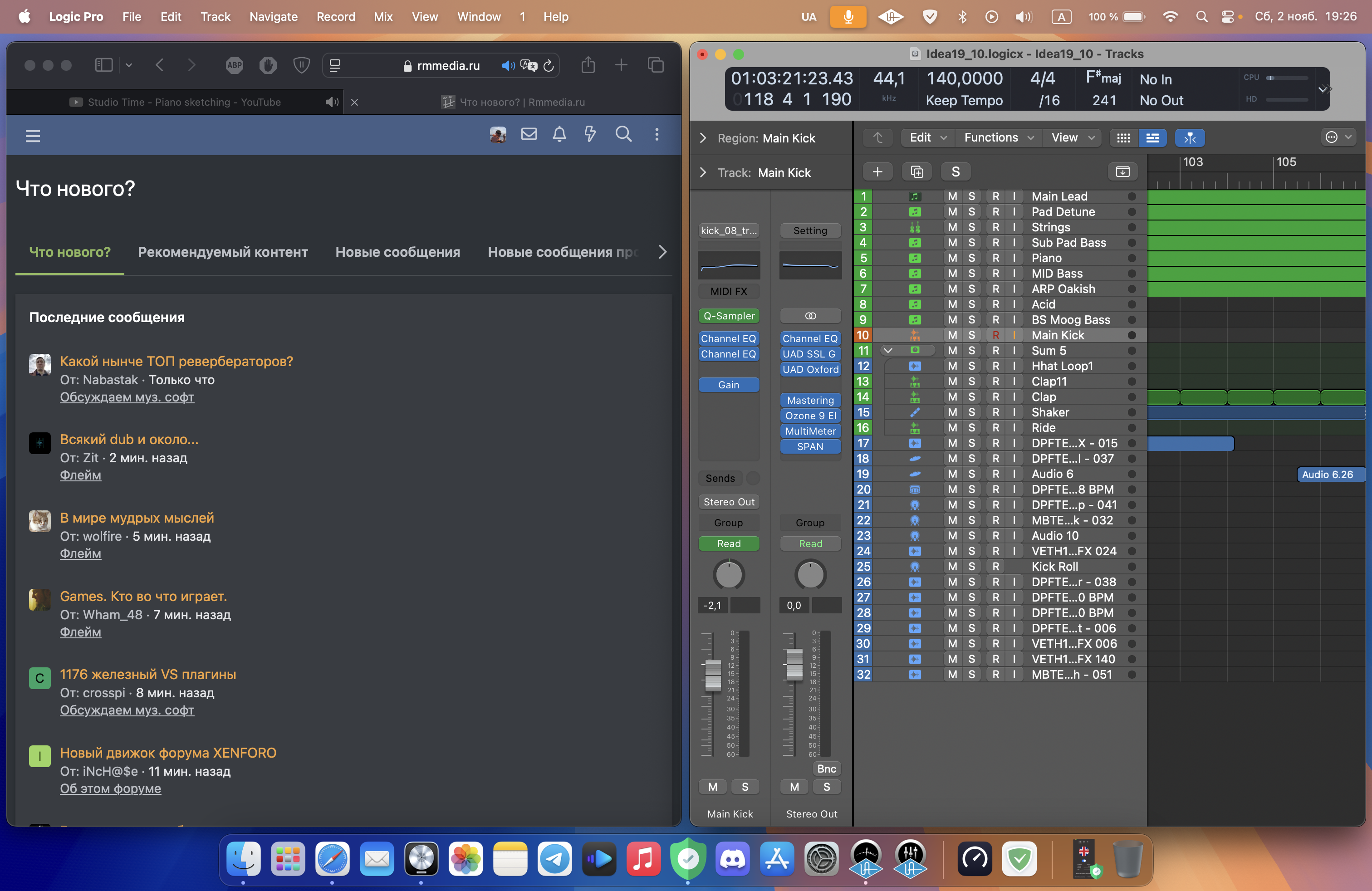Open Control Center icon in the menu bar
Viewport: 1372px width, 891px height.
[1228, 17]
